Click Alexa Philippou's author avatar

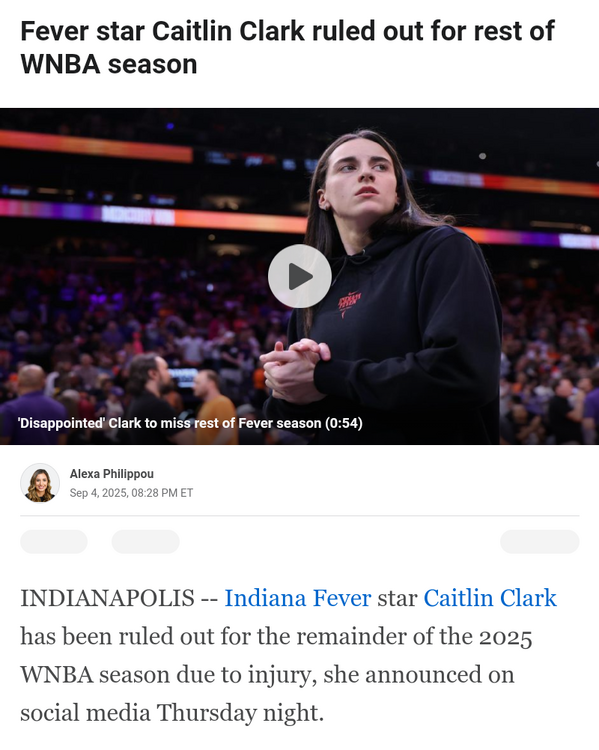point(40,483)
